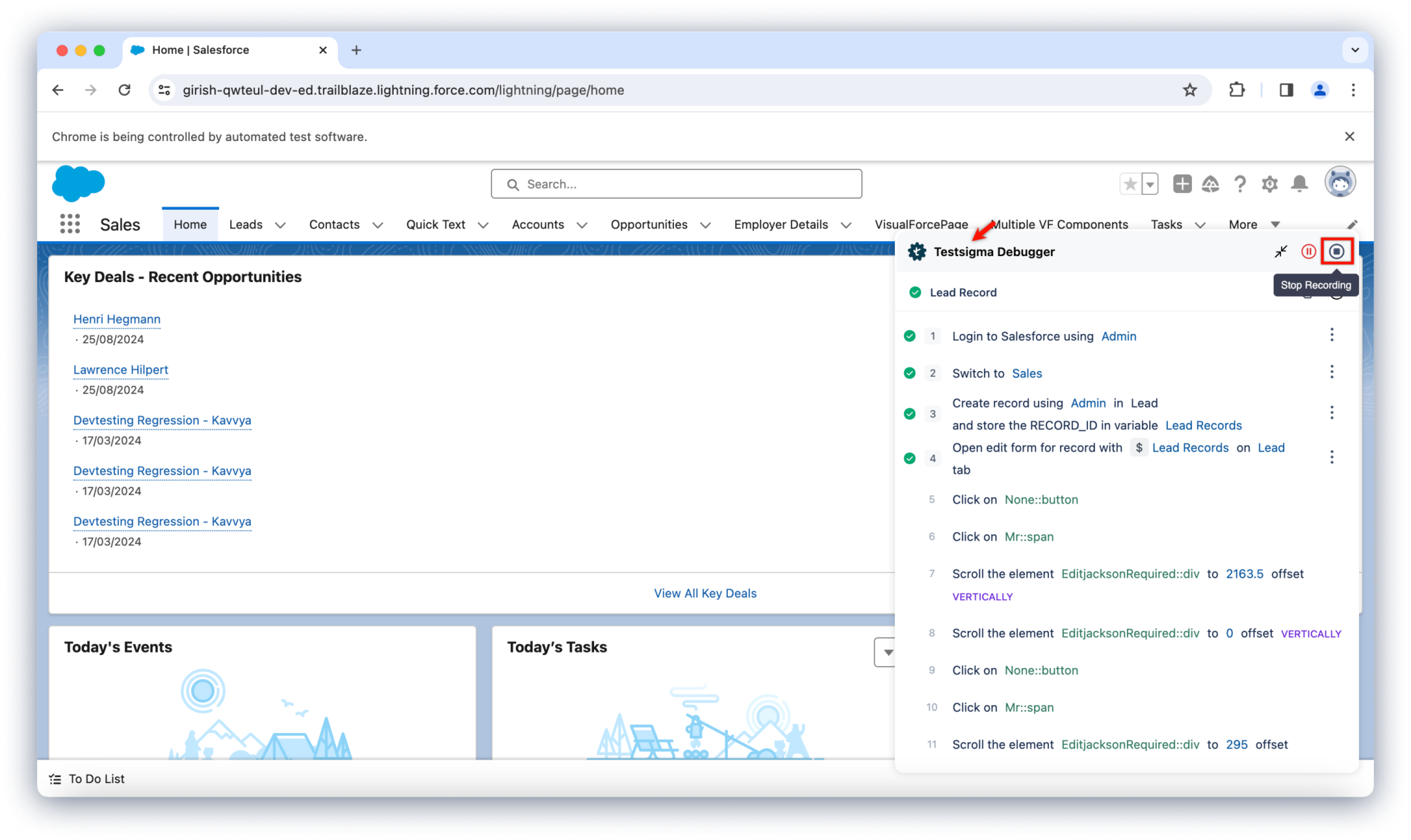
Task: Open the To Do List utility bar item
Action: click(x=87, y=779)
